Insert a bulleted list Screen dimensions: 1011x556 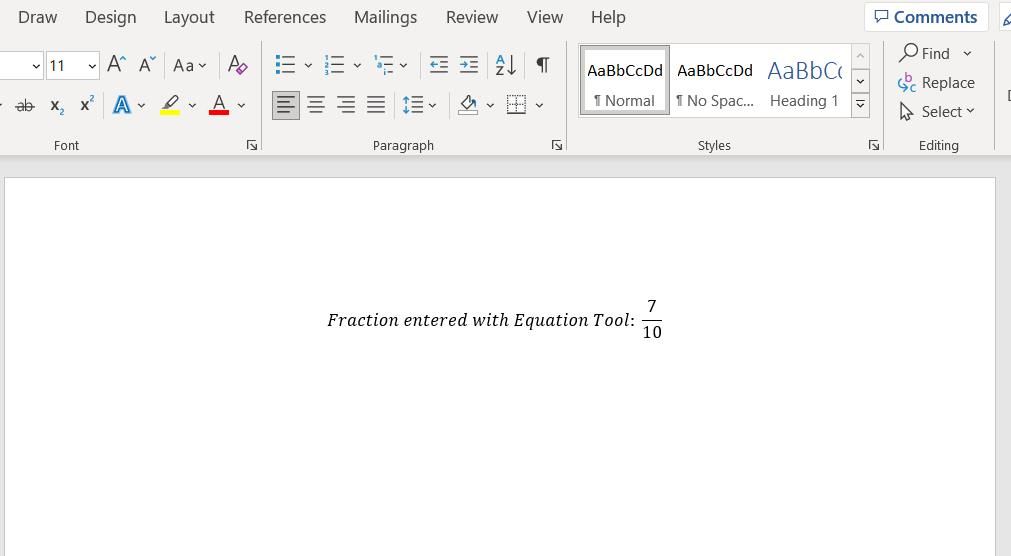pos(285,65)
